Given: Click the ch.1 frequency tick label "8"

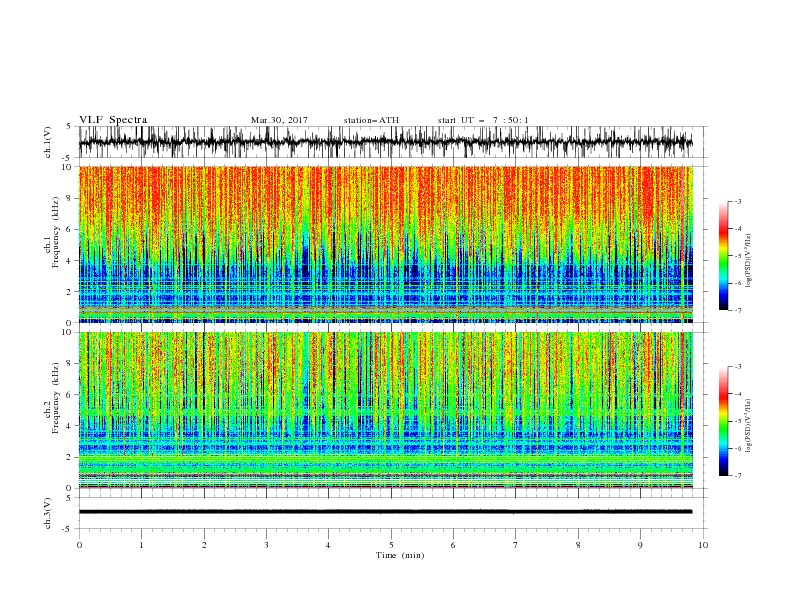Looking at the screenshot, I should click(70, 198).
